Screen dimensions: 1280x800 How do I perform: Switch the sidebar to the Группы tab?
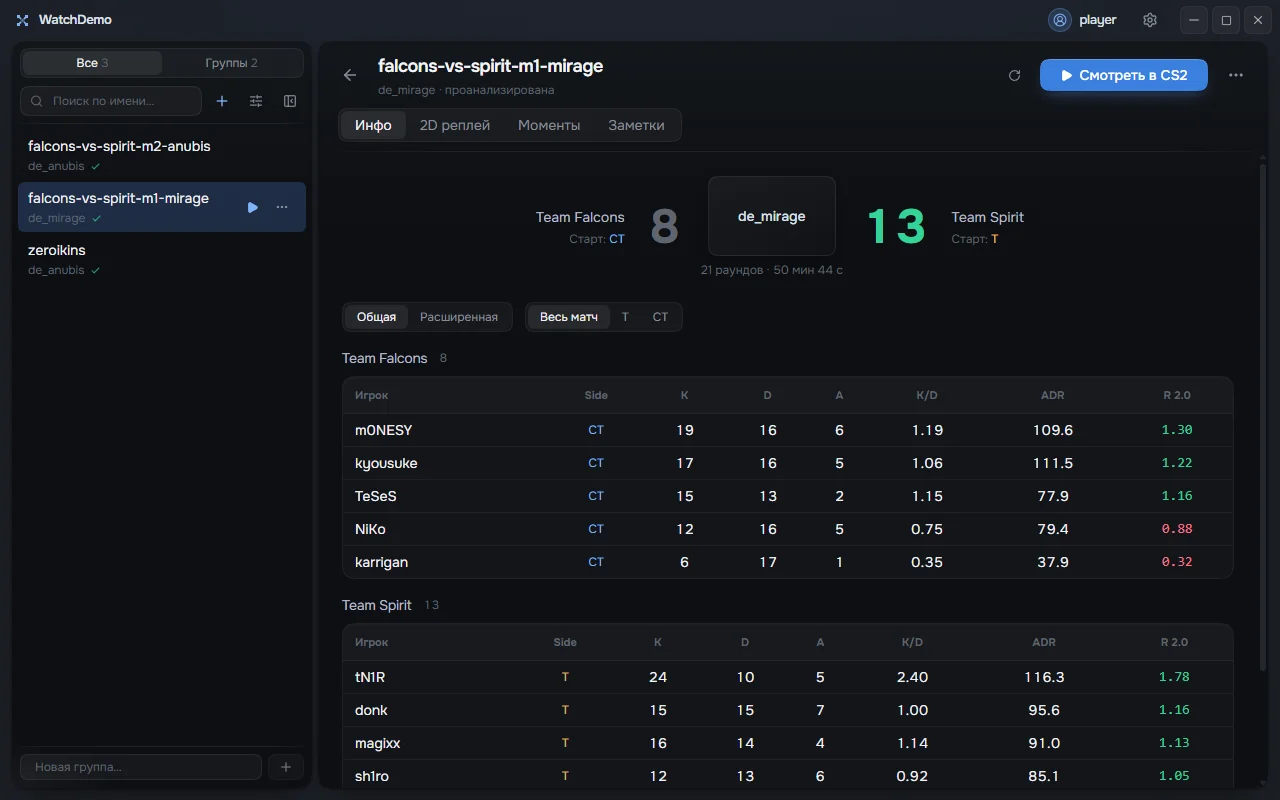[232, 63]
